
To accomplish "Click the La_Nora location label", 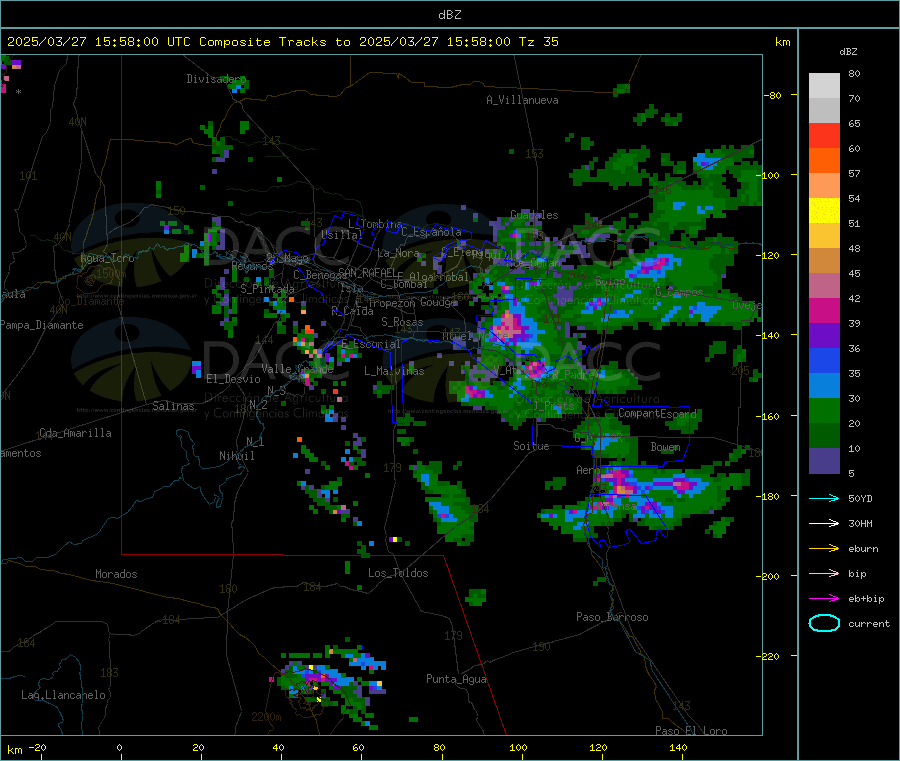I will pos(398,253).
